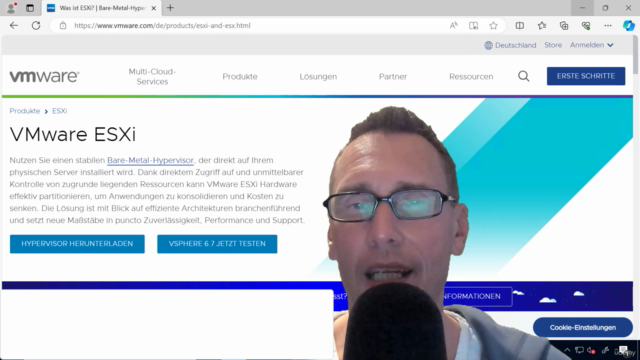Image resolution: width=640 pixels, height=360 pixels.
Task: Open a new browser tab
Action: [170, 8]
